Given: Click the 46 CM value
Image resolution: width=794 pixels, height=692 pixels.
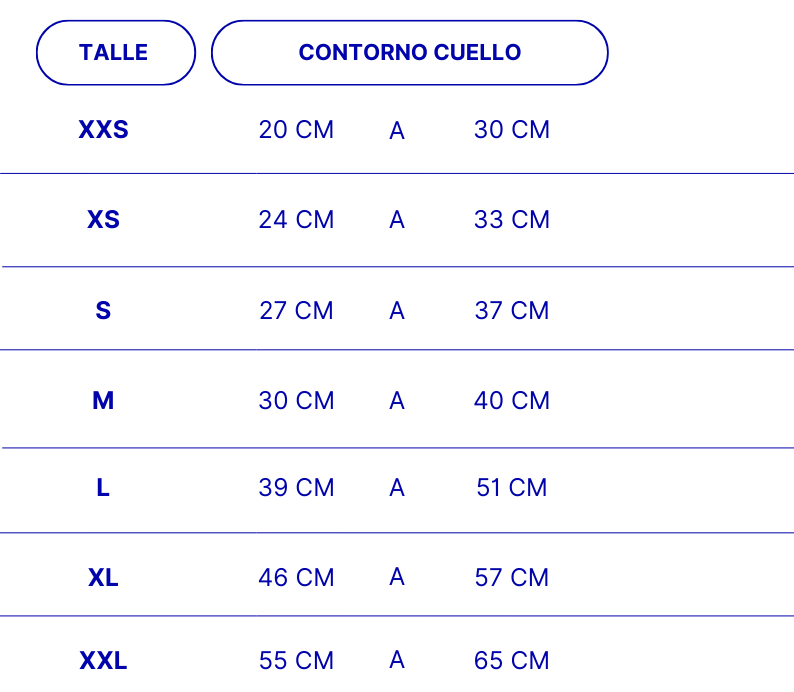Looking at the screenshot, I should pyautogui.click(x=296, y=578).
